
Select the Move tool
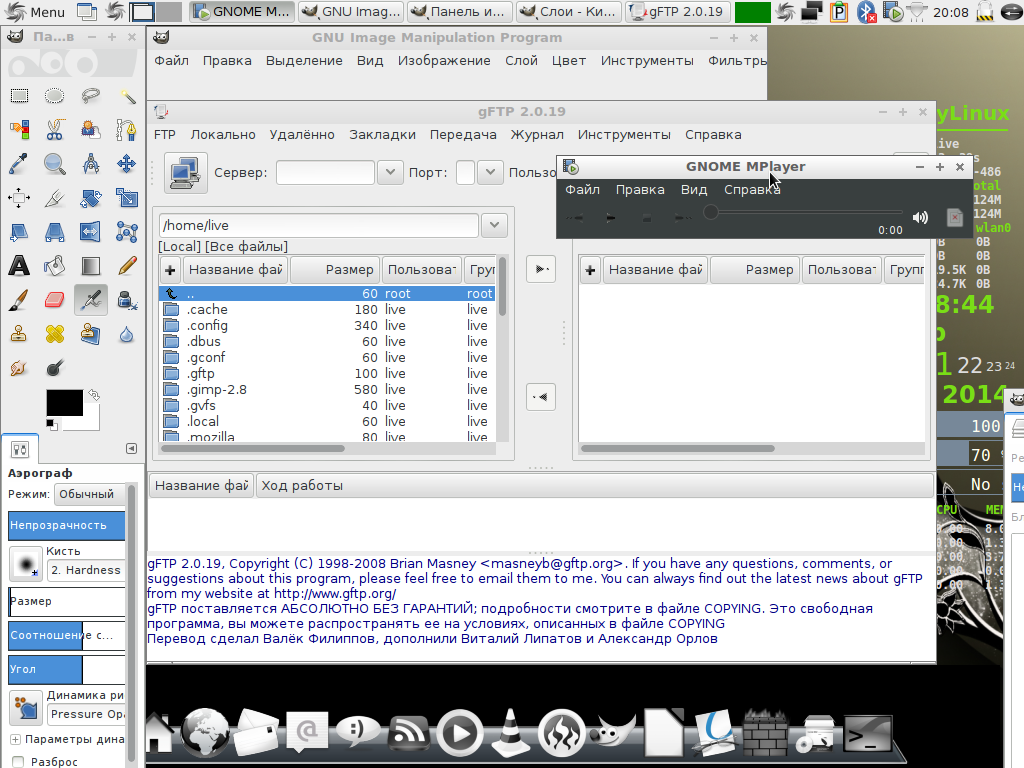(127, 163)
